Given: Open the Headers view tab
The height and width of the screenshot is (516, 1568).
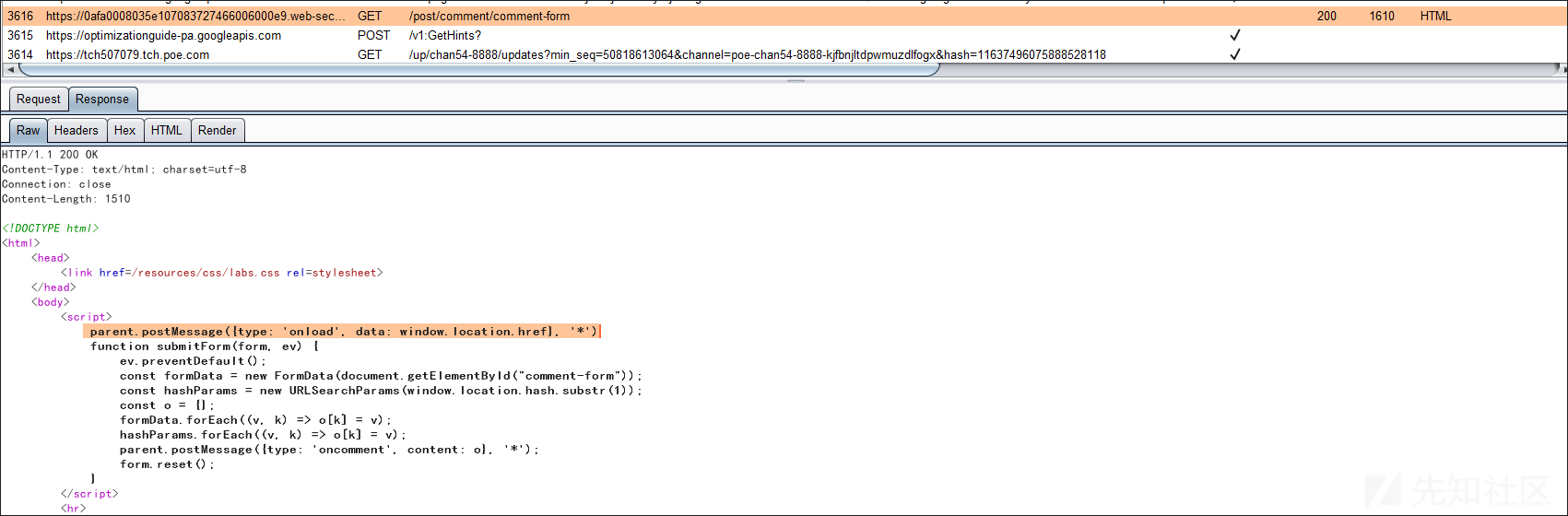Looking at the screenshot, I should pos(77,130).
